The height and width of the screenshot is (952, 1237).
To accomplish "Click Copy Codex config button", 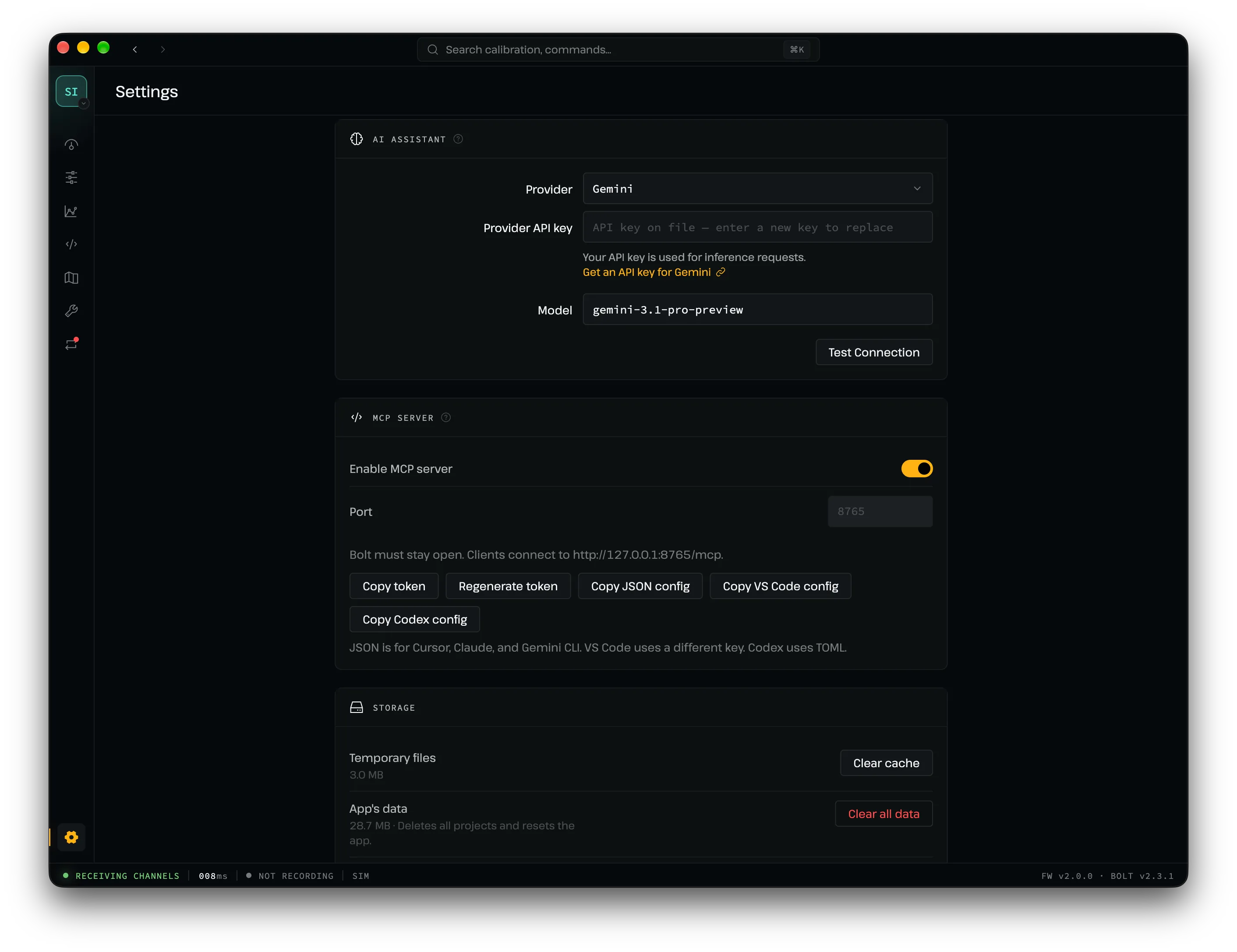I will click(415, 620).
